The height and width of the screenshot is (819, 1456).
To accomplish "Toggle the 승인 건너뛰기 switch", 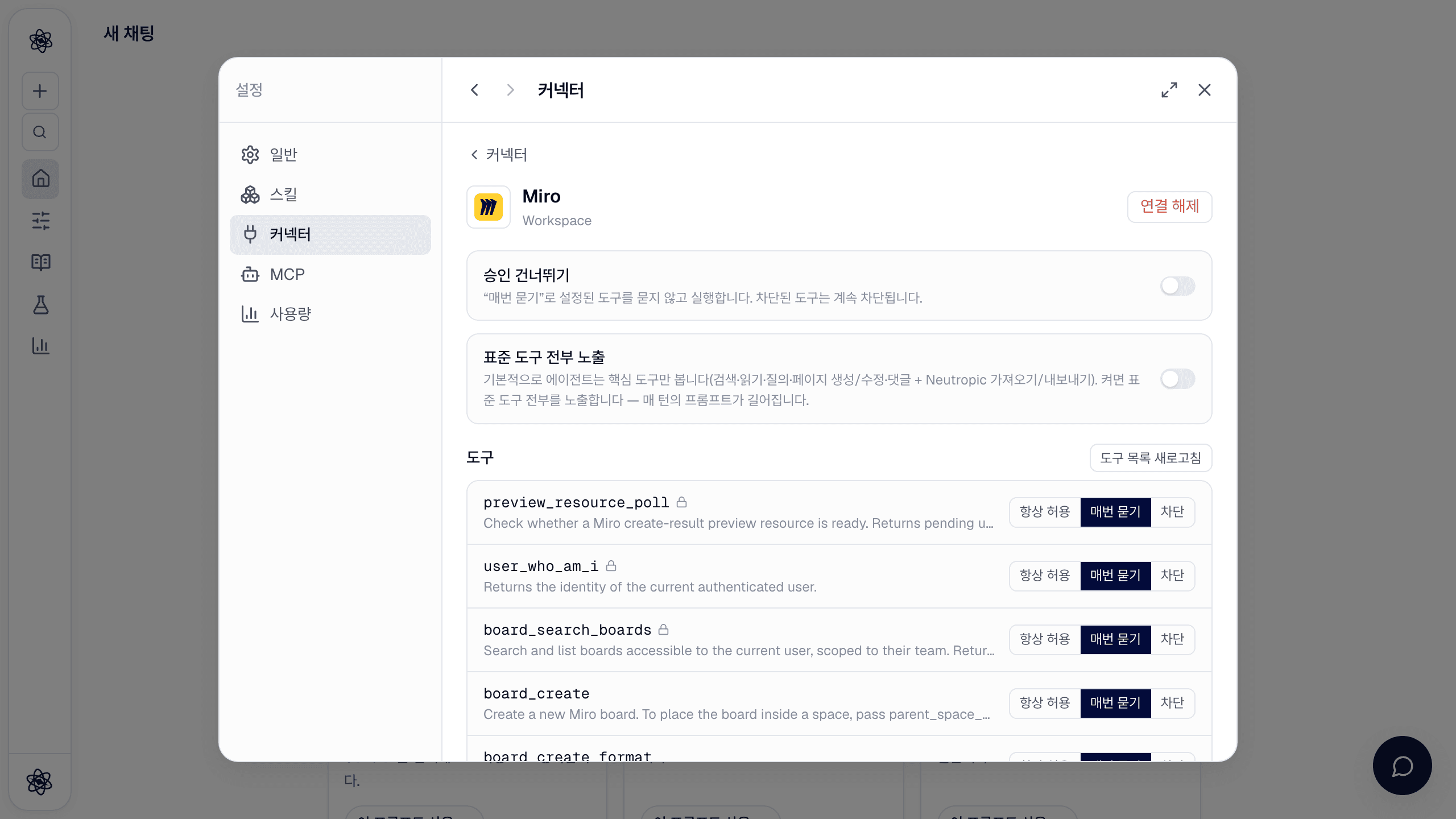I will pyautogui.click(x=1177, y=286).
